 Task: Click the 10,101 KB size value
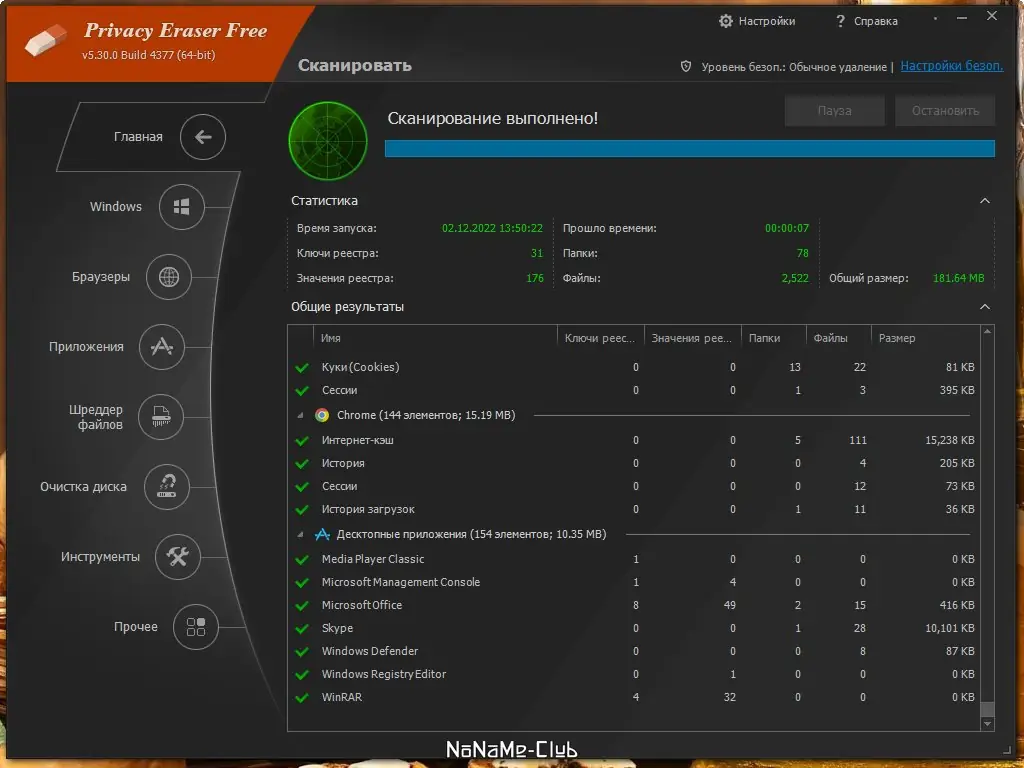point(950,628)
